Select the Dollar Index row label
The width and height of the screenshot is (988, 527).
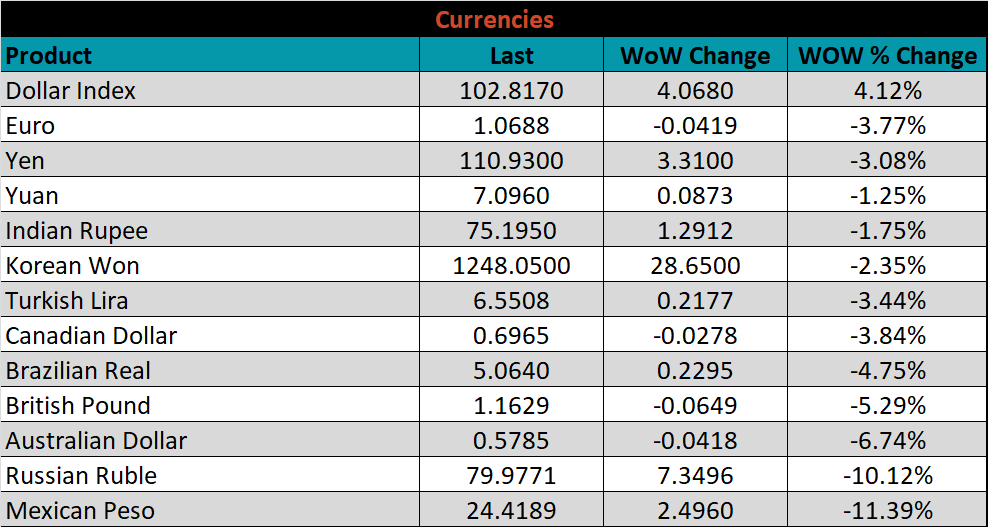pyautogui.click(x=71, y=91)
